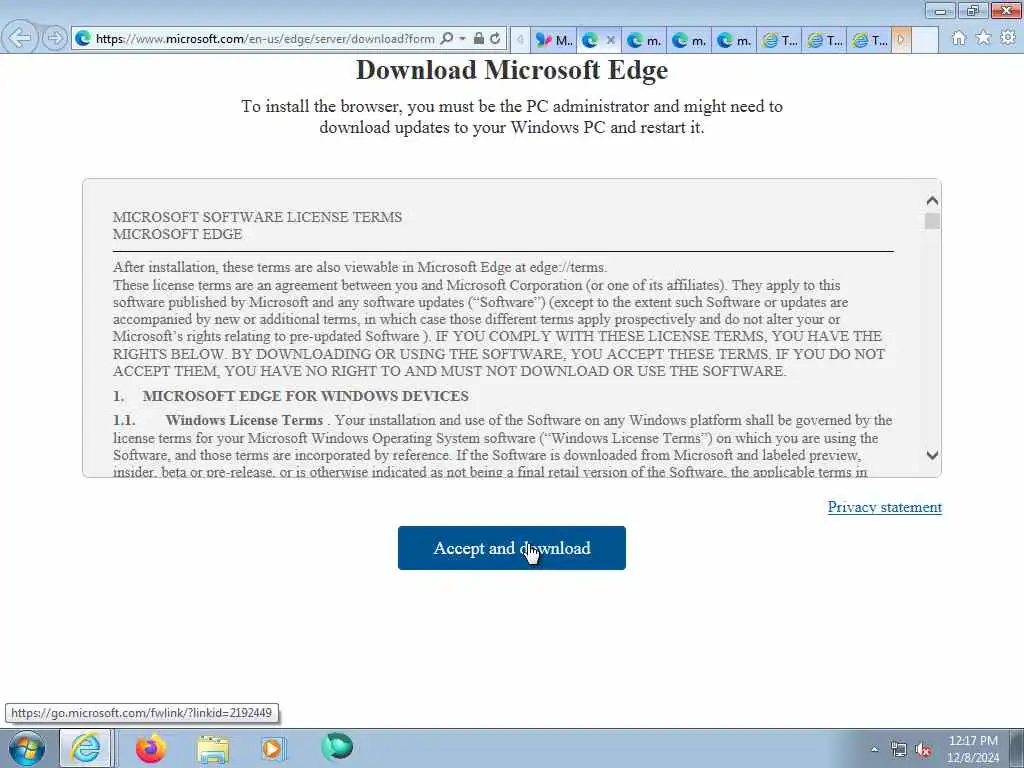Click 'MICROSOFT EDGE FOR WINDOWS DEVICES' section heading
The image size is (1024, 768).
306,396
